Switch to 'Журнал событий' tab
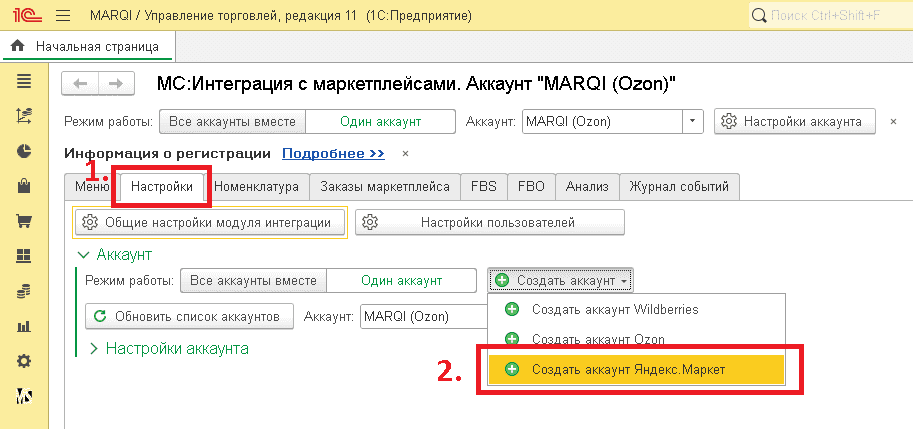 (x=679, y=187)
